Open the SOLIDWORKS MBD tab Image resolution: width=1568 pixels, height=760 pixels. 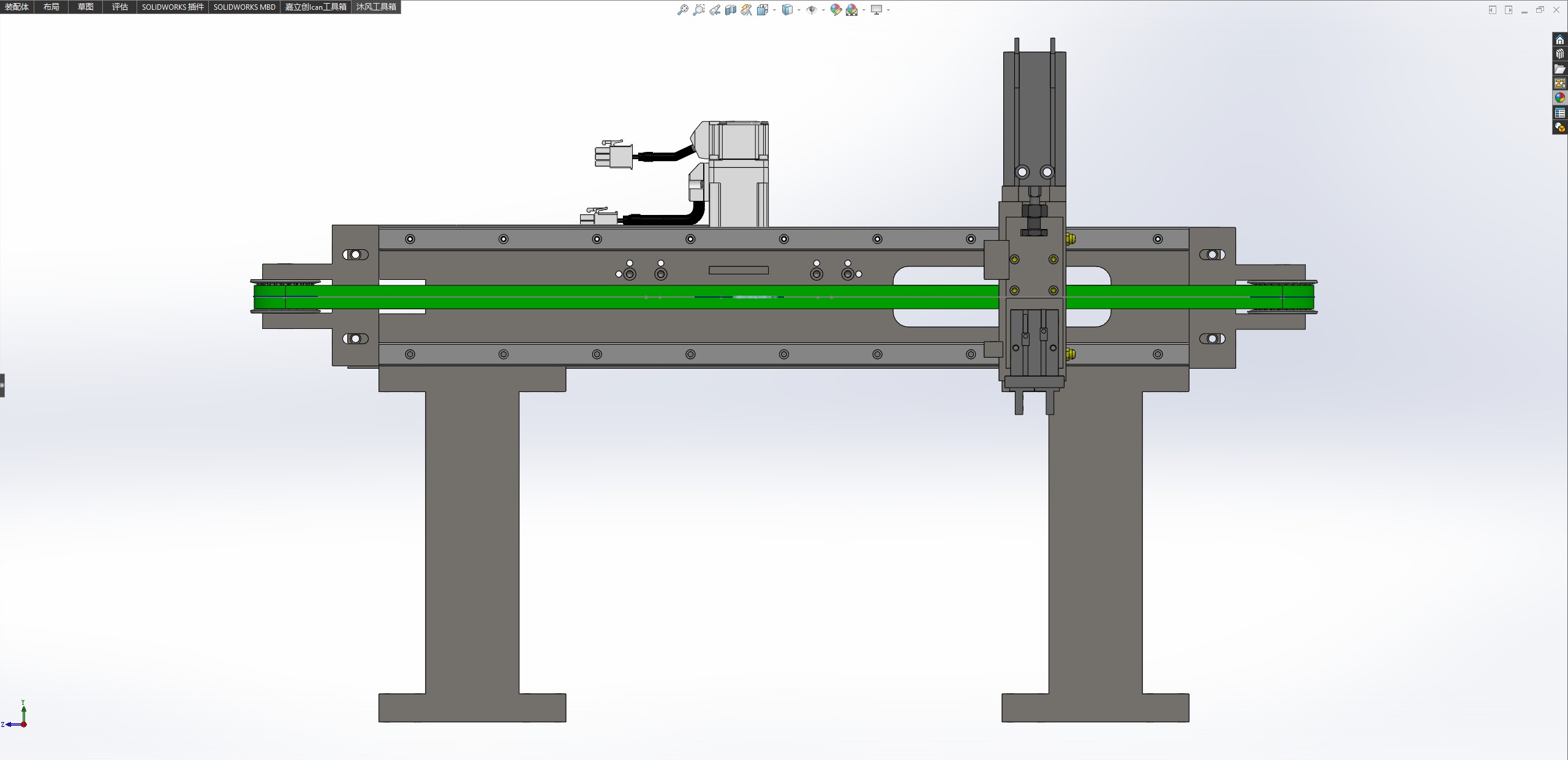[244, 7]
